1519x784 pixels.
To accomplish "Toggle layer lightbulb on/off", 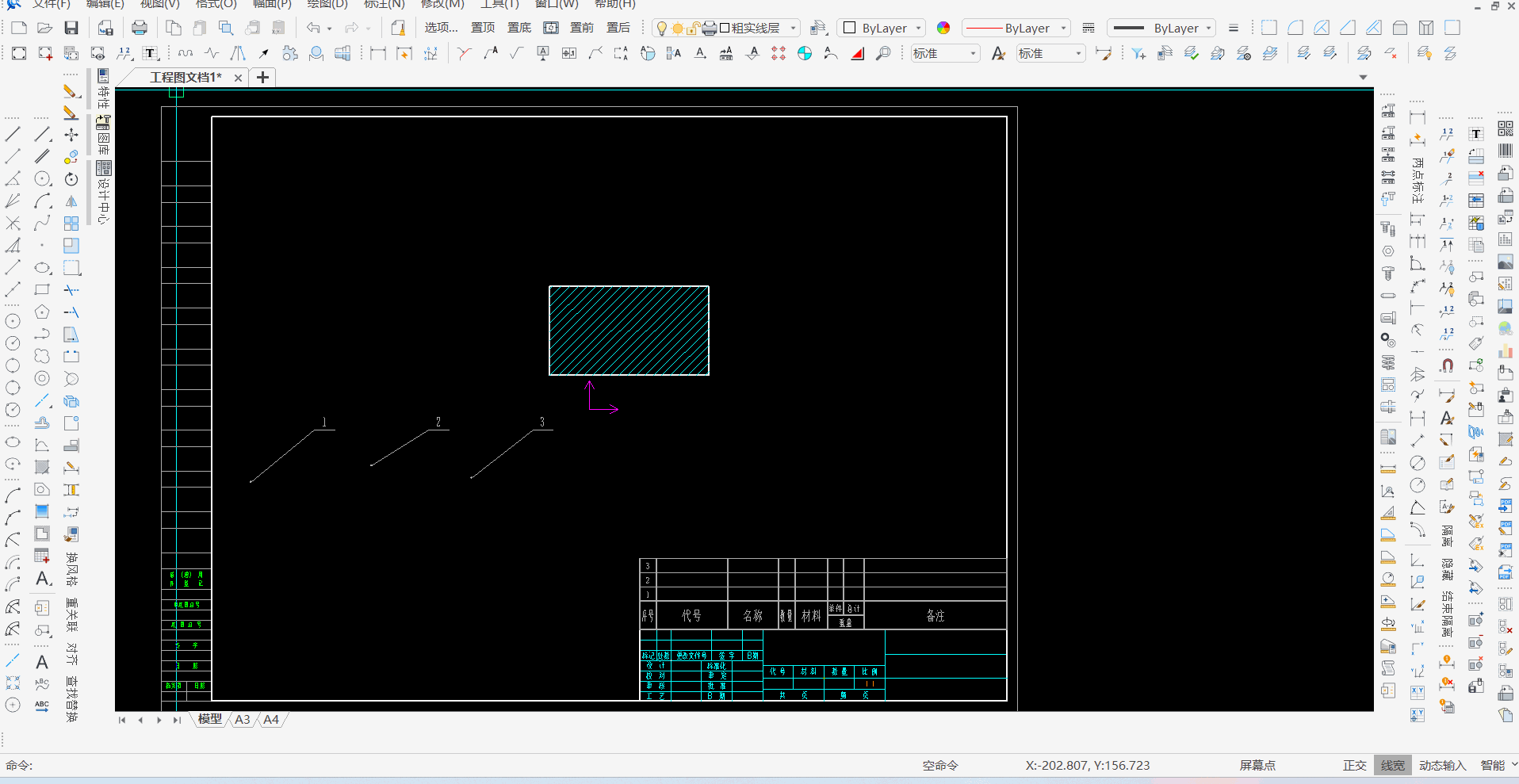I will [662, 29].
